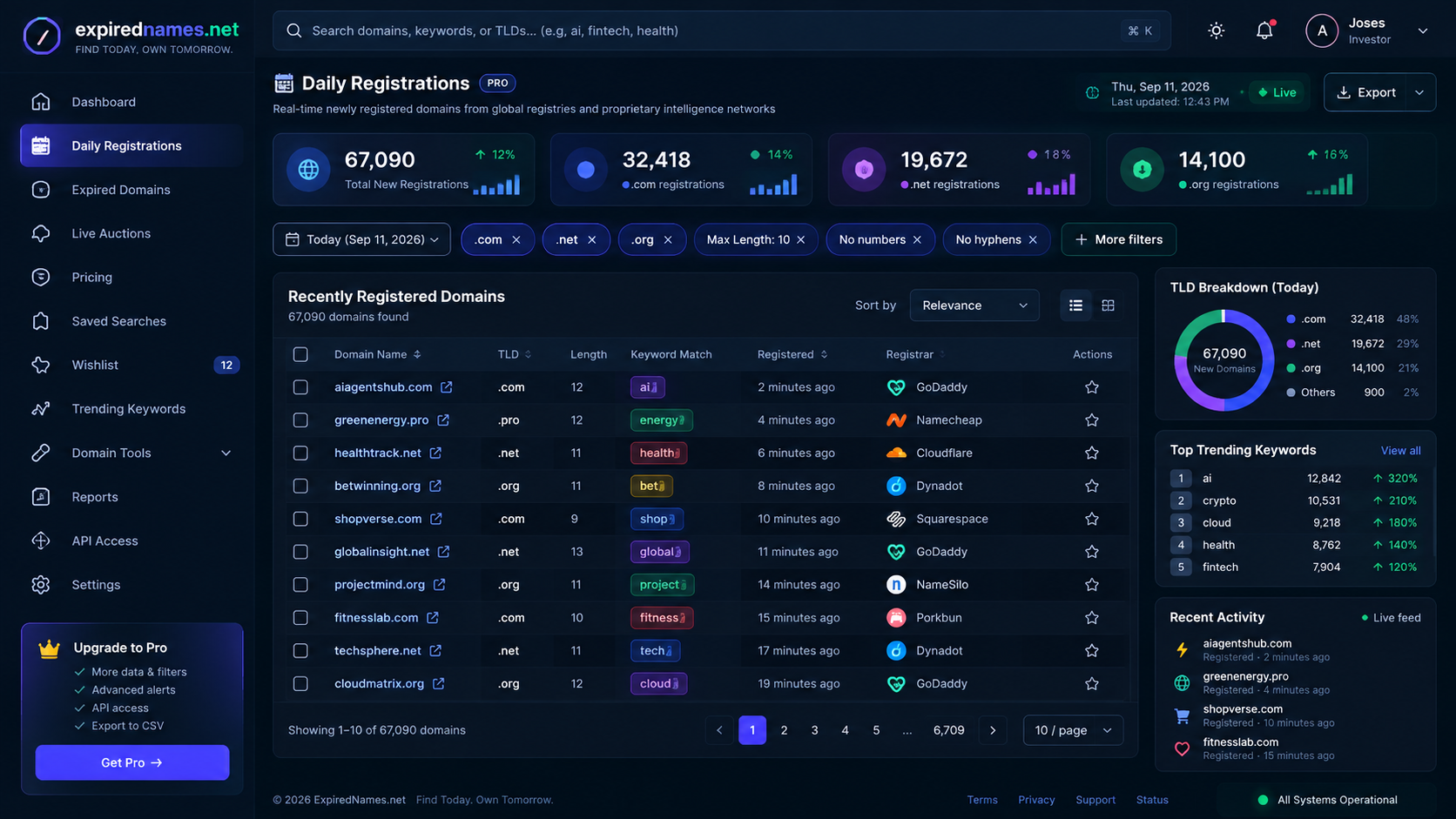Expand the Domain Tools sidebar menu

coord(131,453)
